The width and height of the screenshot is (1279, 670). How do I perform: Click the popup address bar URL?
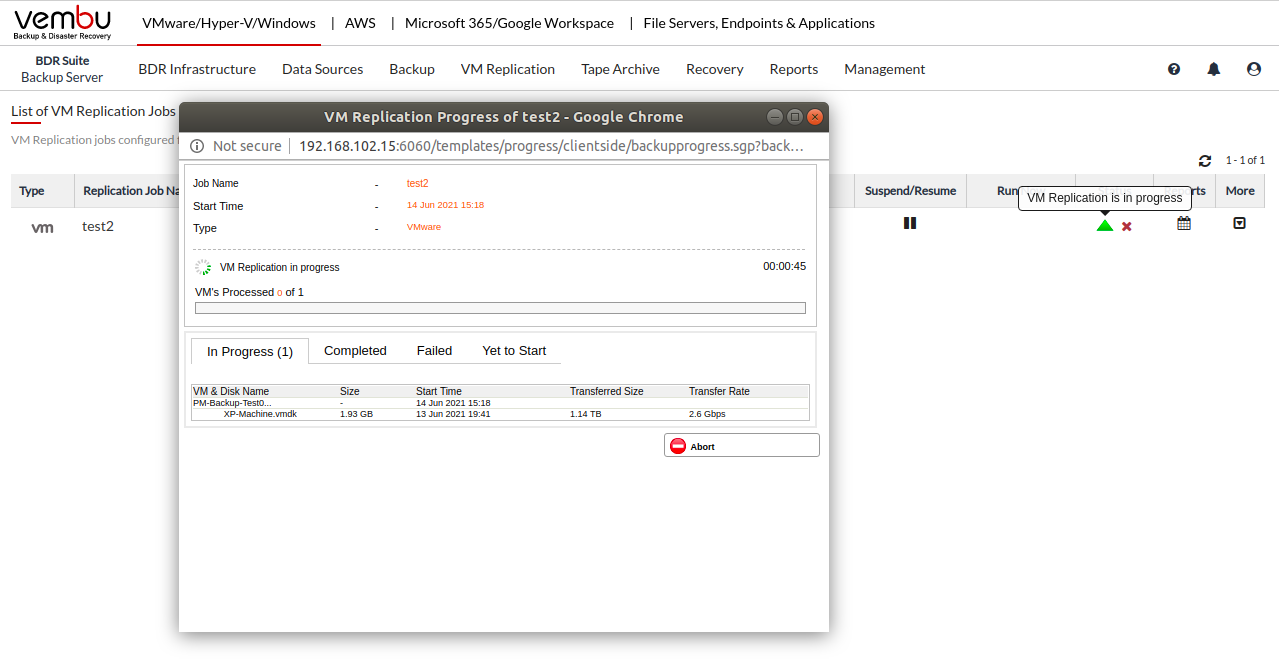coord(551,146)
